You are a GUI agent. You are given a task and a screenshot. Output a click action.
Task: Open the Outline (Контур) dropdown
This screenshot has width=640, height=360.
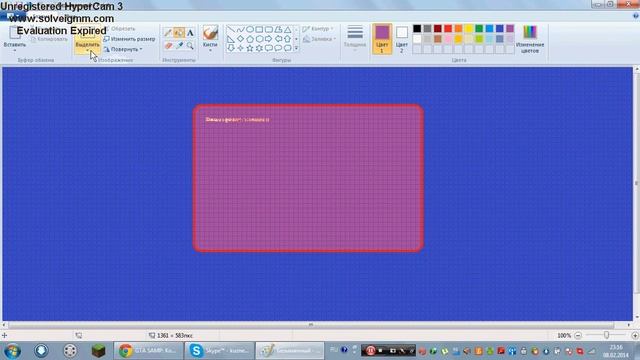click(318, 29)
